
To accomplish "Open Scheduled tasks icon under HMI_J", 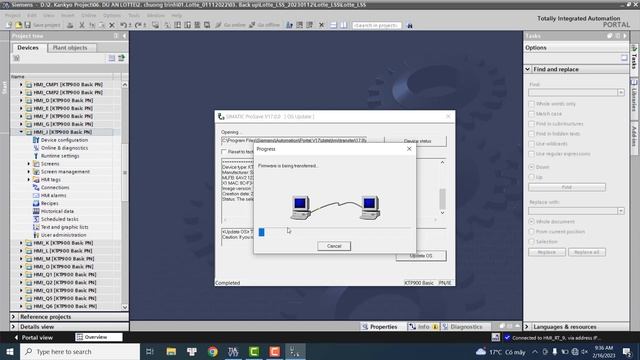I will point(36,219).
